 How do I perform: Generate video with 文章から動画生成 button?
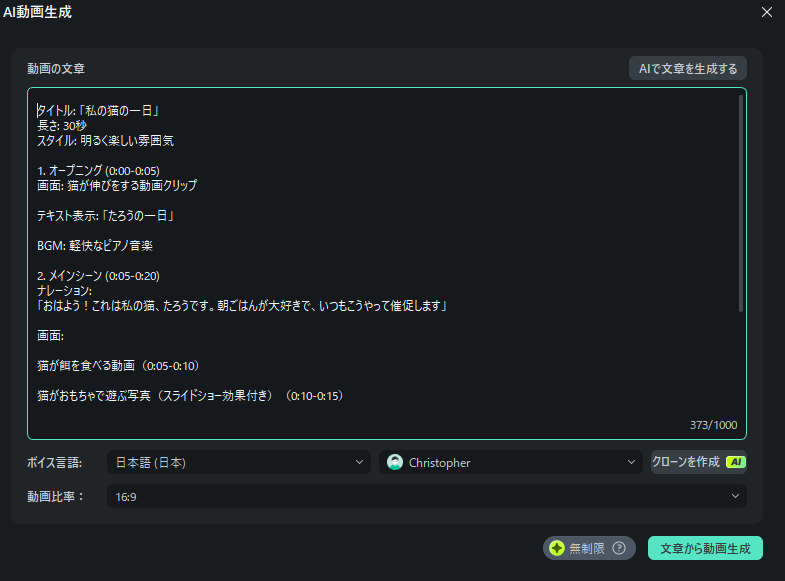coord(705,548)
